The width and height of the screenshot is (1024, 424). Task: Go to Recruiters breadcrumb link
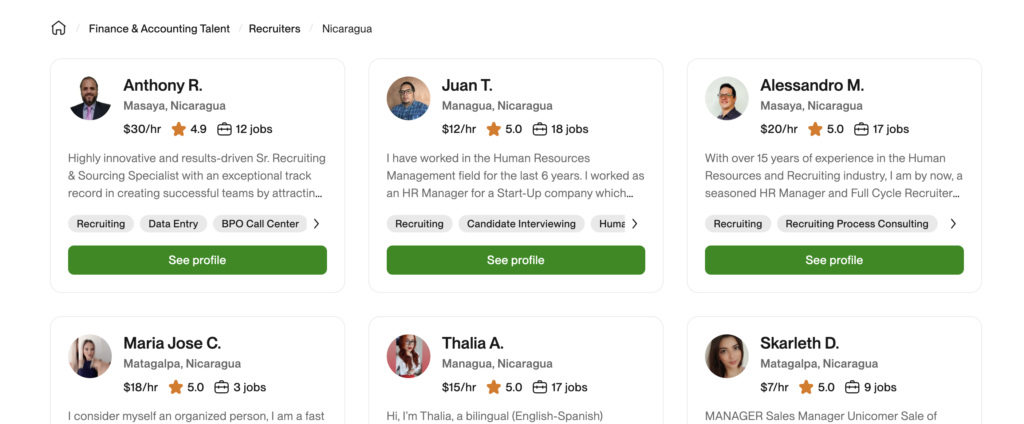click(x=275, y=29)
